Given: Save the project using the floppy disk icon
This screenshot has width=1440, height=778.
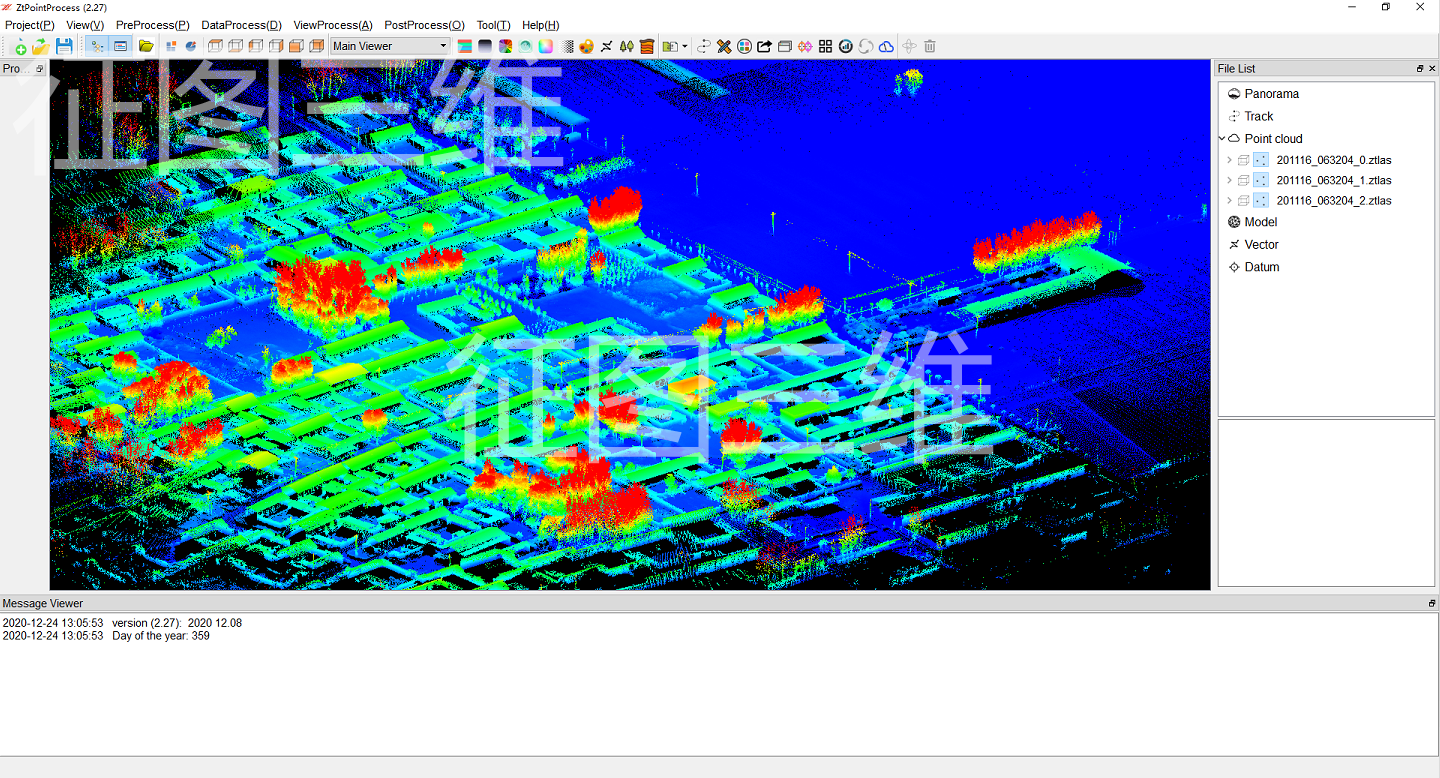Looking at the screenshot, I should [x=65, y=46].
